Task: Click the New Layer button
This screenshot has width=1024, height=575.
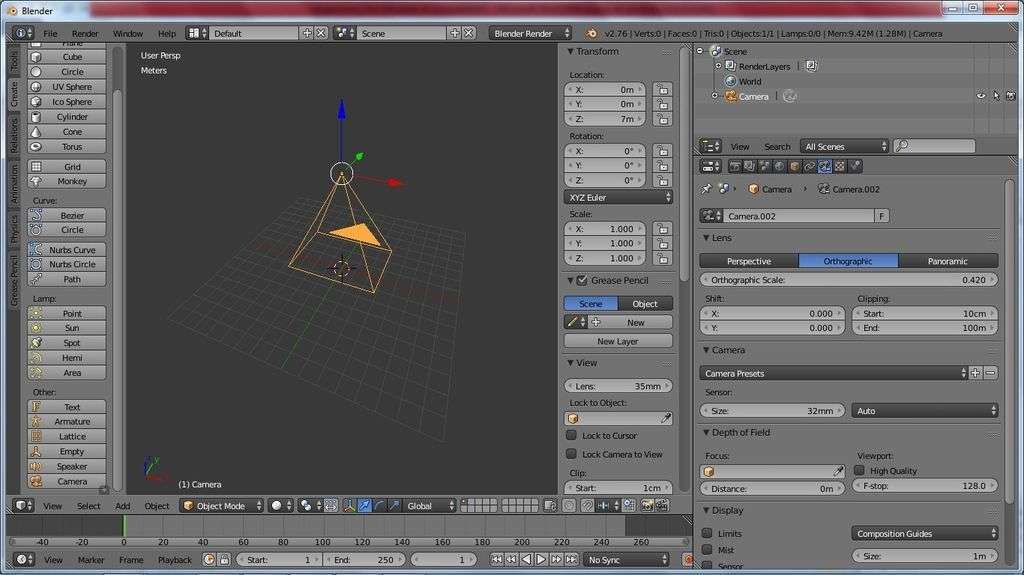Action: click(x=617, y=341)
